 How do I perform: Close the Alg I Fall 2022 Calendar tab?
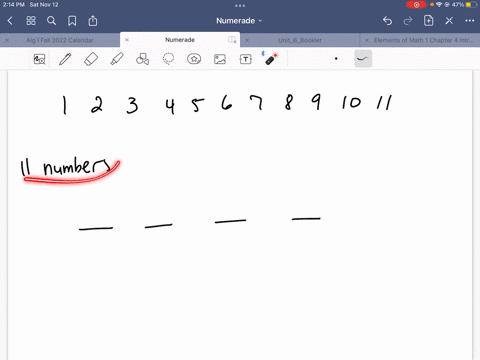click(x=7, y=40)
